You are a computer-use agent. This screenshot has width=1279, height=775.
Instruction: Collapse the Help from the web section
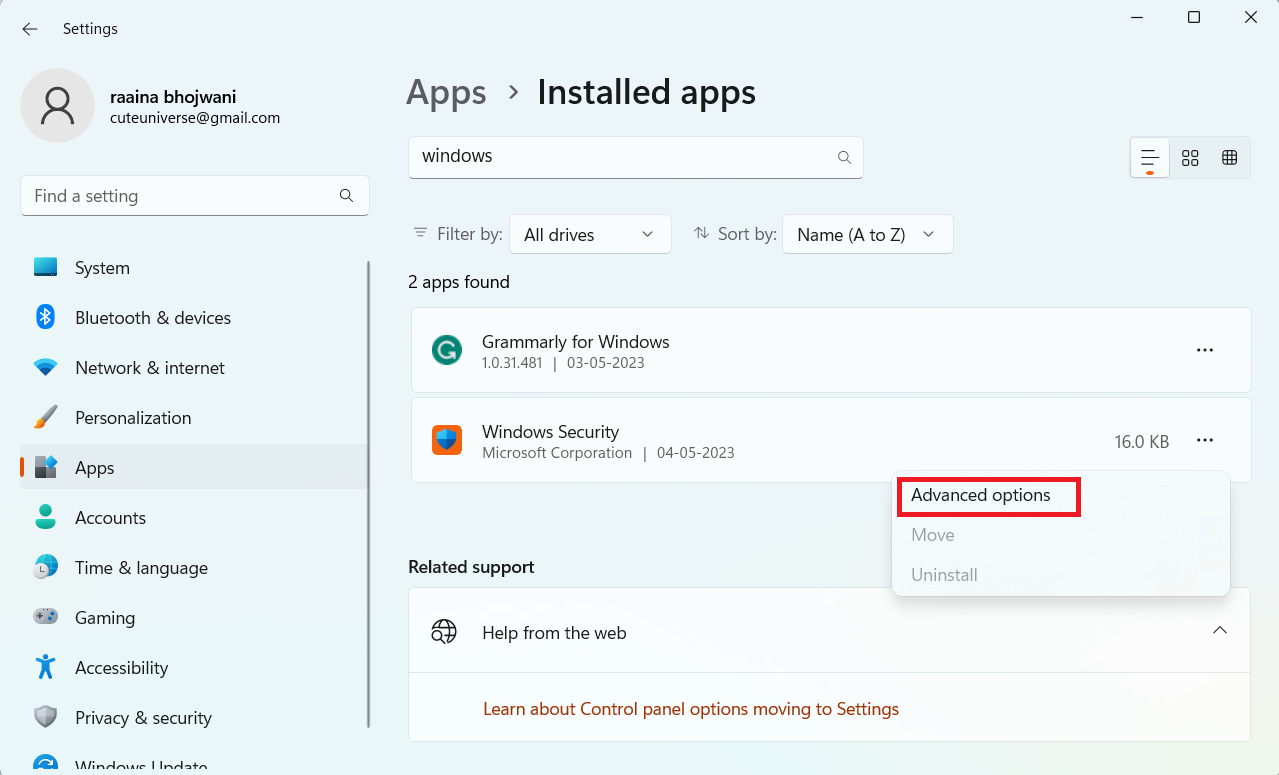(1220, 630)
